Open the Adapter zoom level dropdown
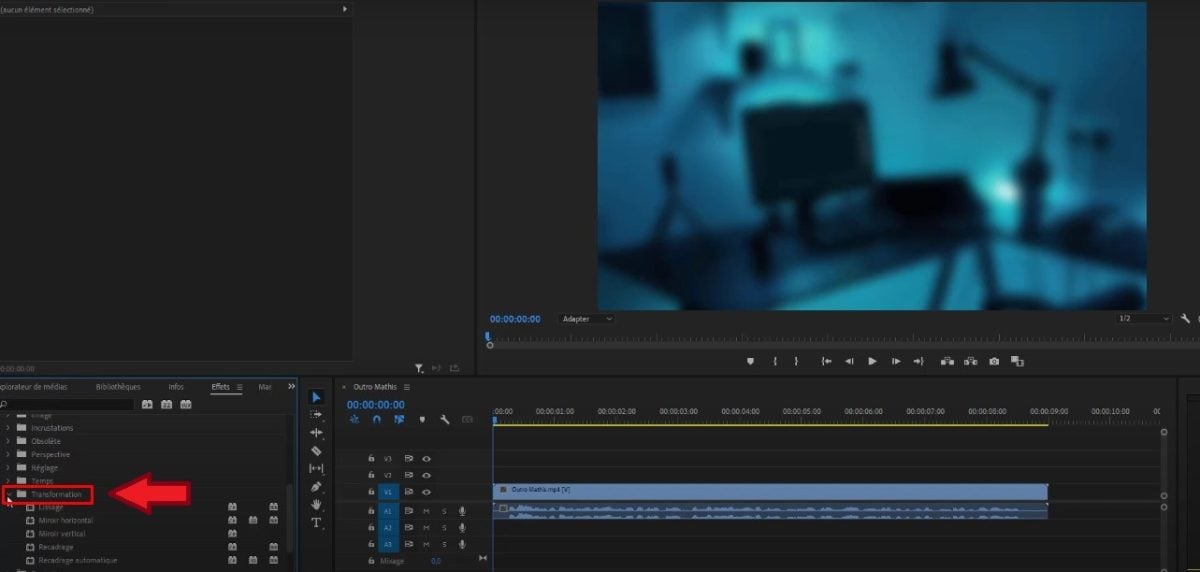 click(x=586, y=319)
